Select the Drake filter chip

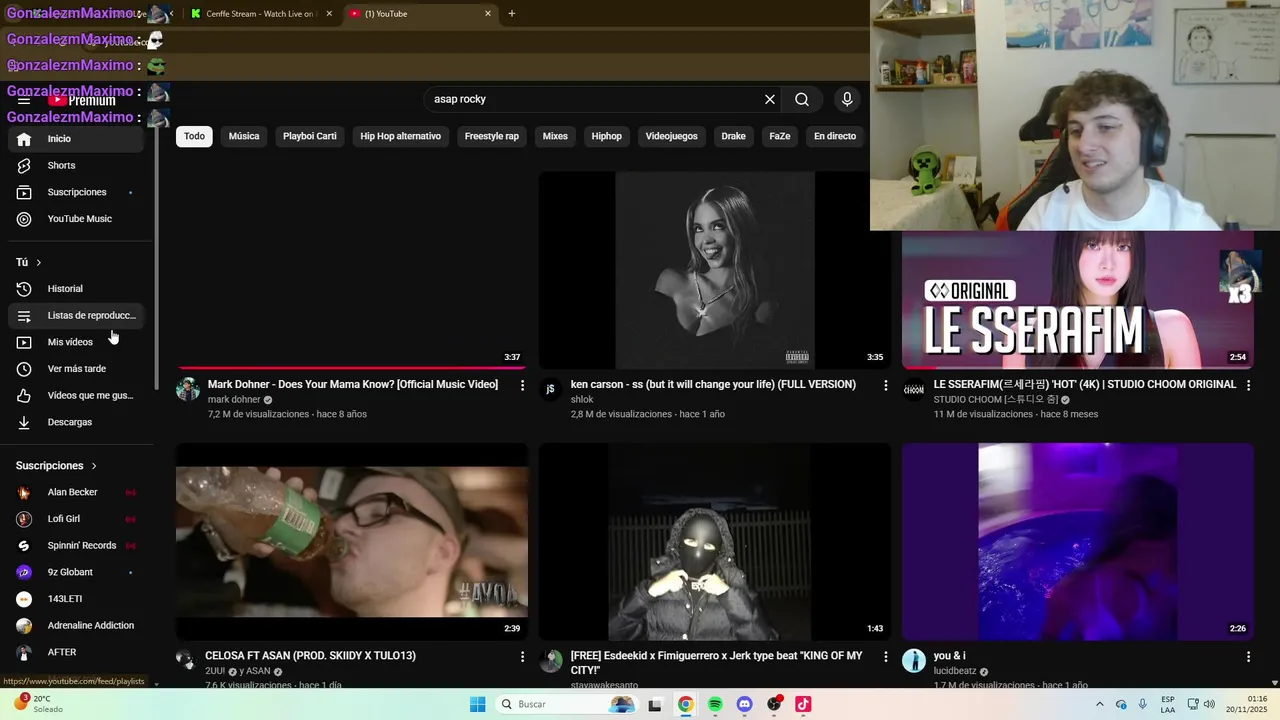click(734, 136)
